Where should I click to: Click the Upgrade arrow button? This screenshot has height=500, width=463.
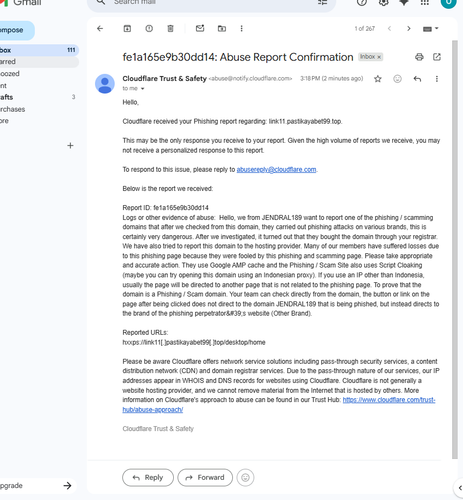click(x=67, y=486)
